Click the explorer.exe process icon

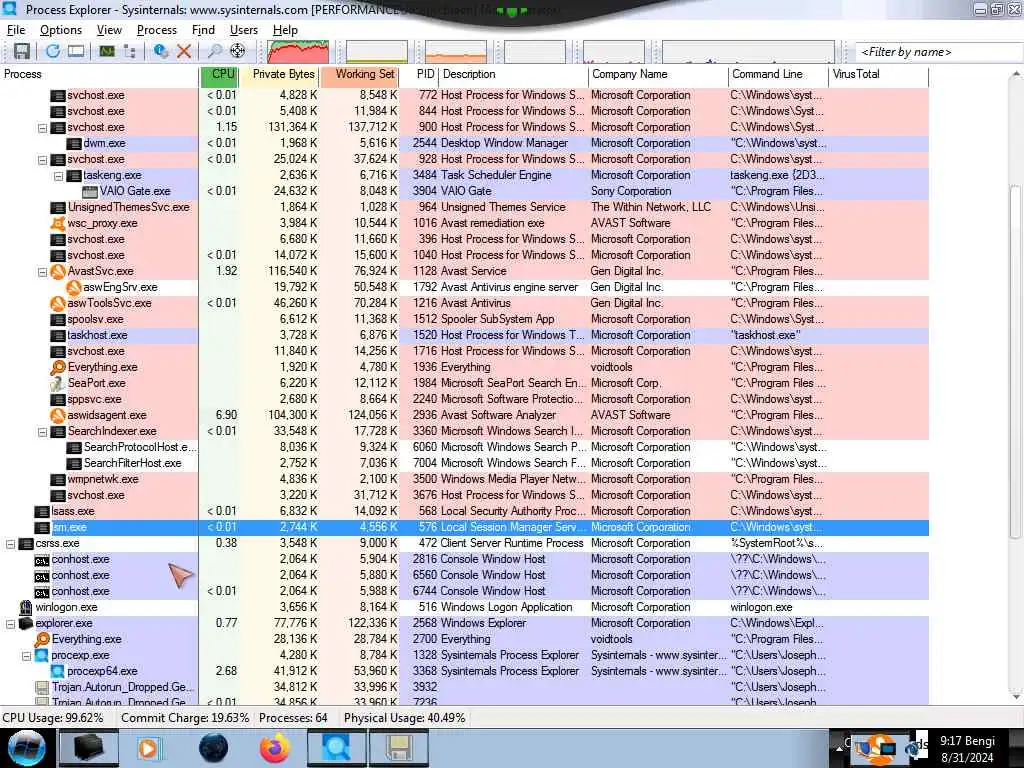pos(26,624)
